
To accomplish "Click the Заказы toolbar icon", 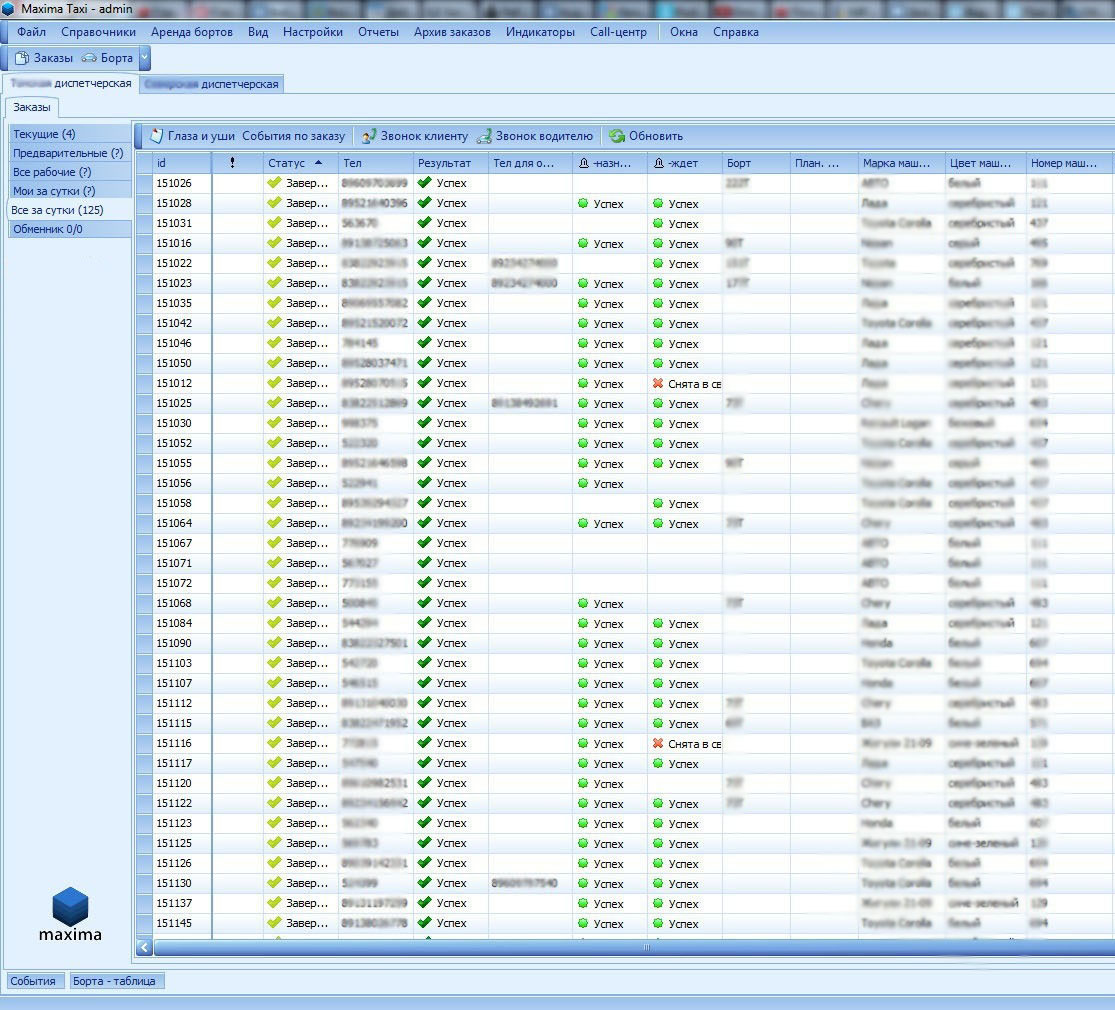I will point(22,58).
